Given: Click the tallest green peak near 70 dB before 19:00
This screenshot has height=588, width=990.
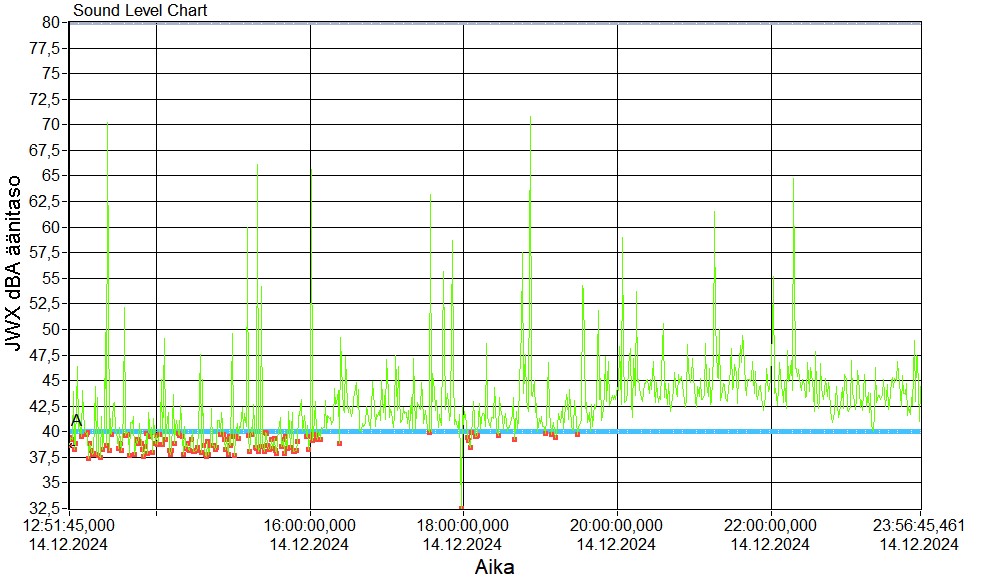Looking at the screenshot, I should [x=530, y=118].
